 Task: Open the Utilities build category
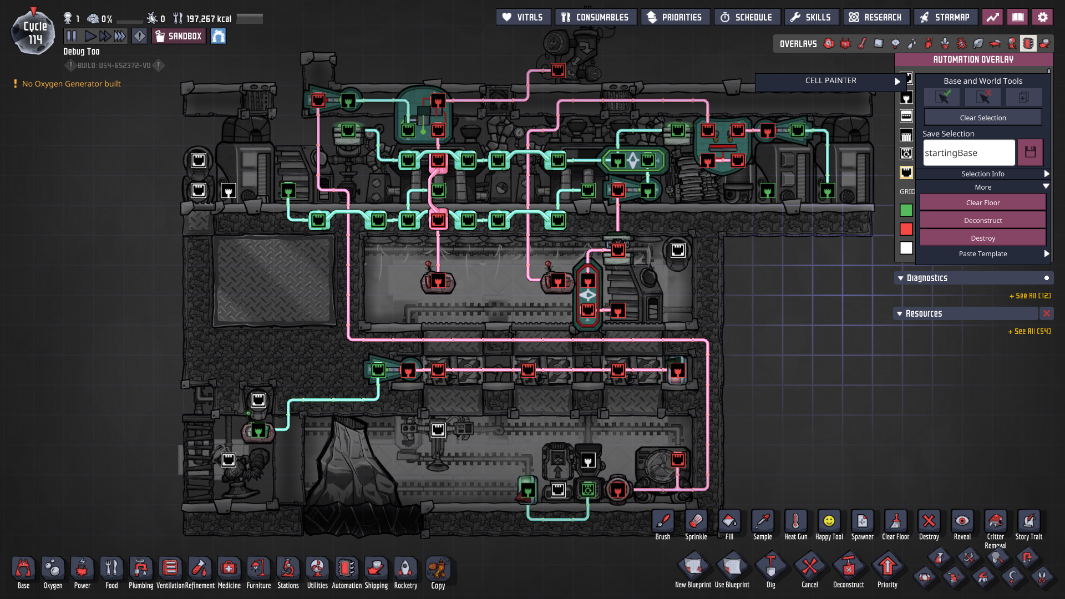click(317, 568)
